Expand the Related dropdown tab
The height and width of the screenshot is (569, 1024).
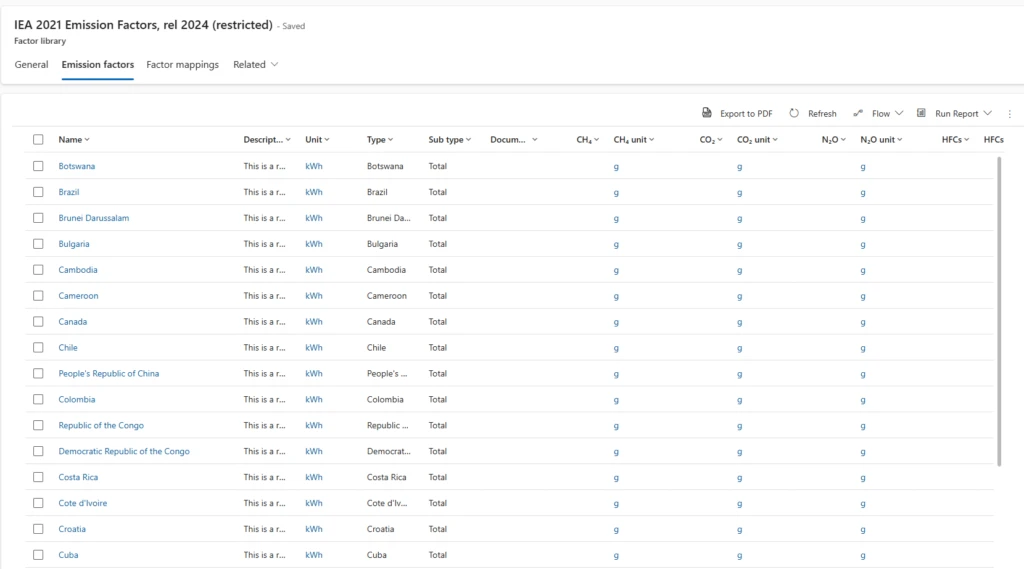(255, 65)
